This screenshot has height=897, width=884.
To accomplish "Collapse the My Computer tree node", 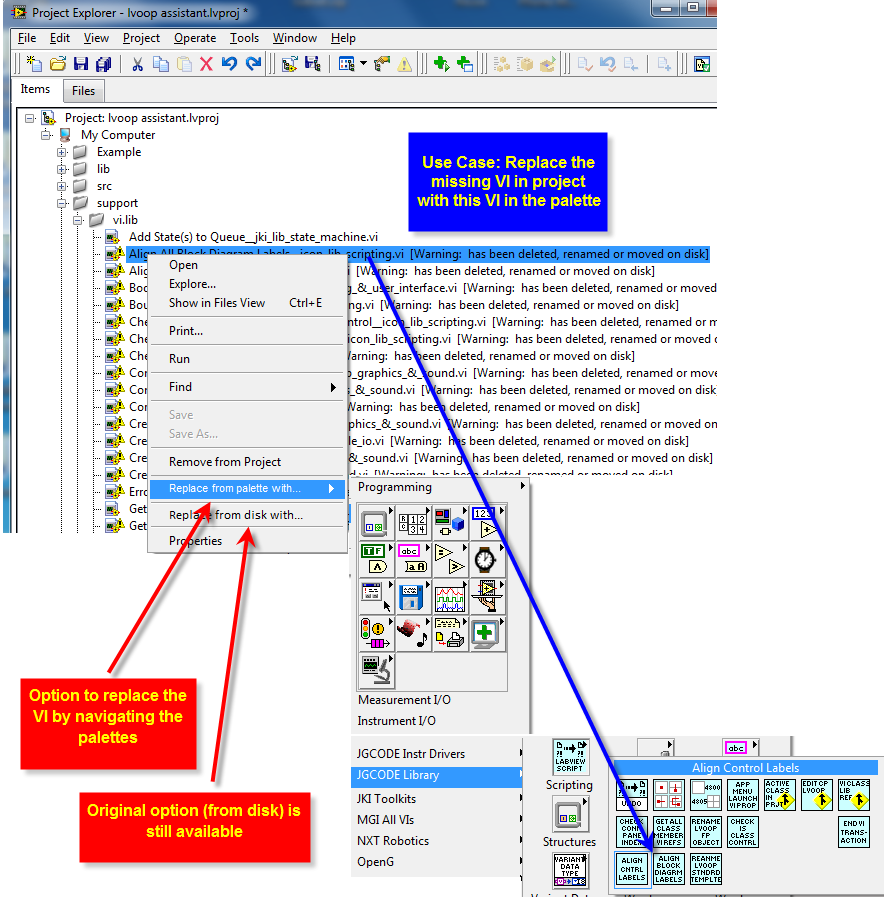I will [46, 136].
